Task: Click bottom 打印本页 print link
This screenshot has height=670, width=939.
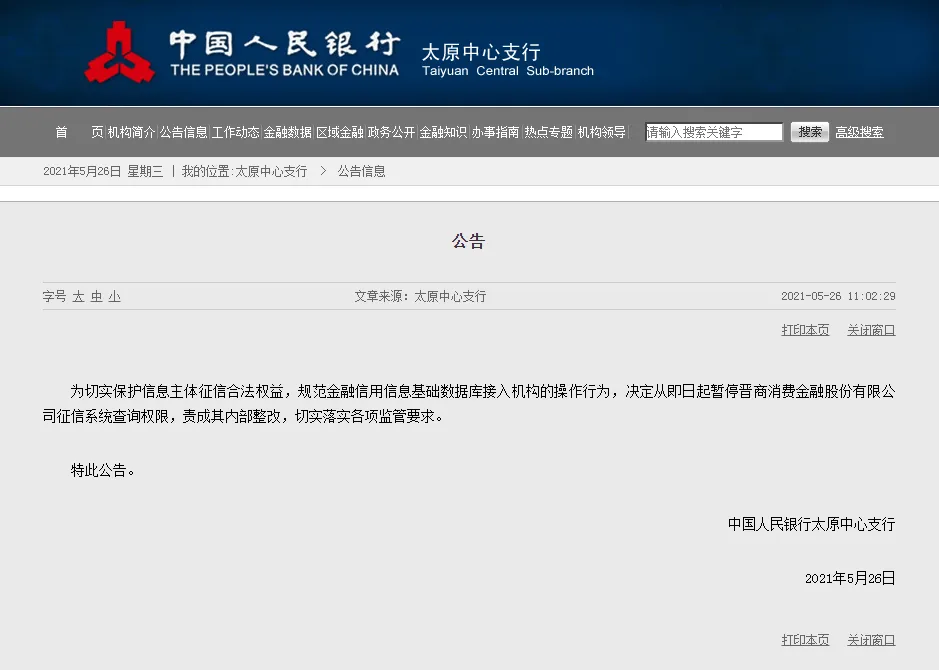Action: click(x=805, y=640)
